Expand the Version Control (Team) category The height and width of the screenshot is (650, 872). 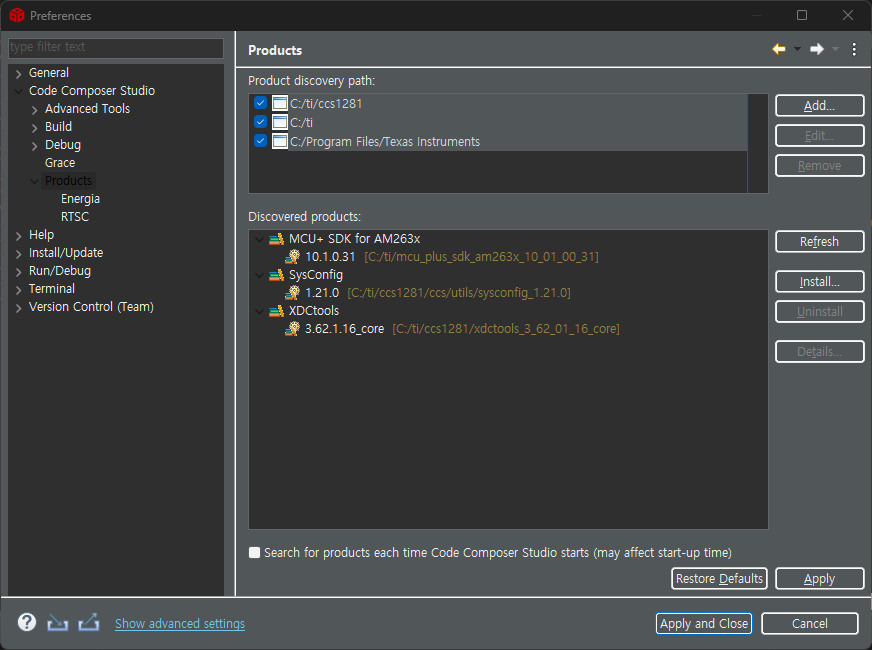tap(18, 307)
